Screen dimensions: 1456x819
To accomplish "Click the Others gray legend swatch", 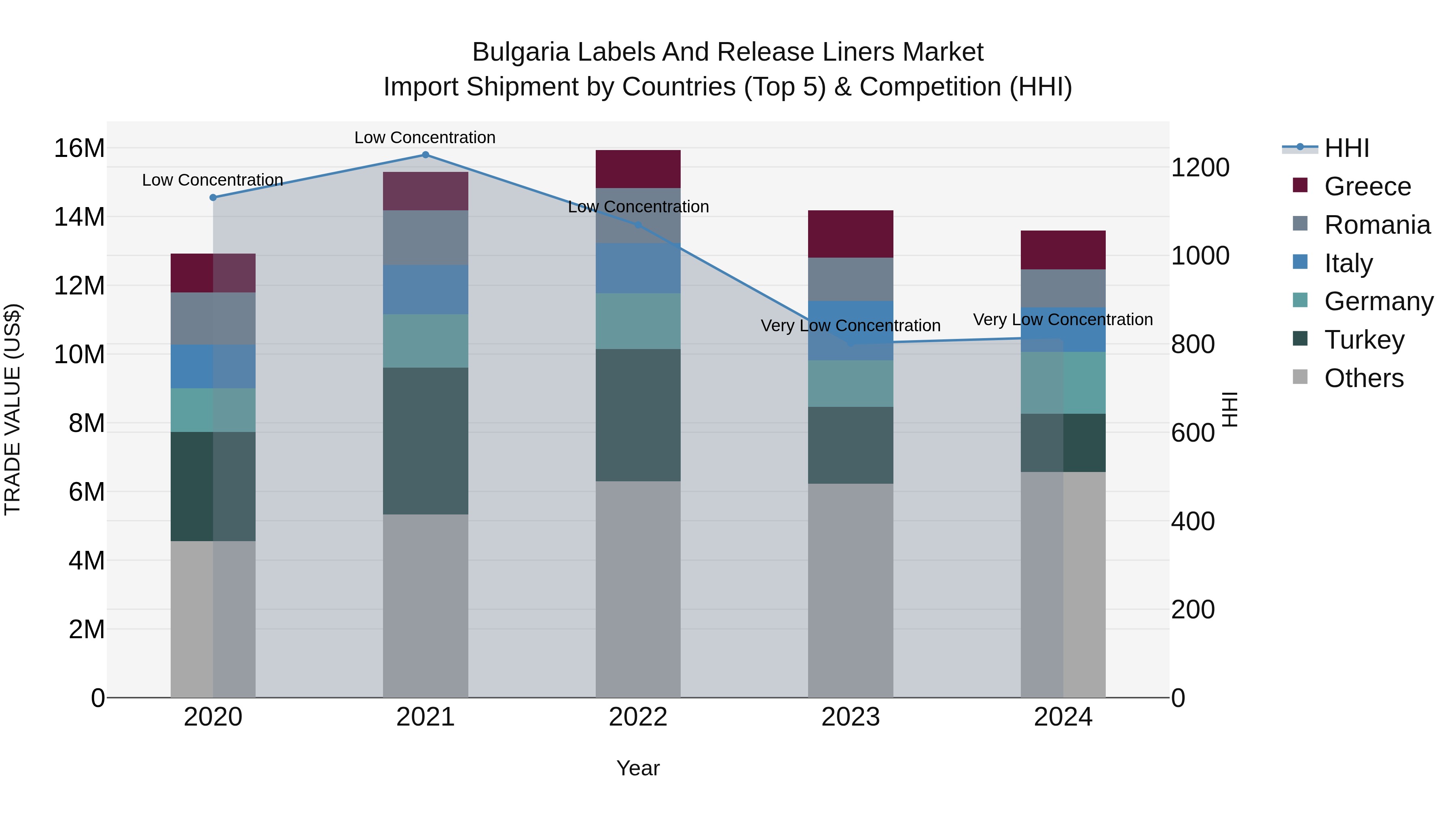I will 1300,377.
